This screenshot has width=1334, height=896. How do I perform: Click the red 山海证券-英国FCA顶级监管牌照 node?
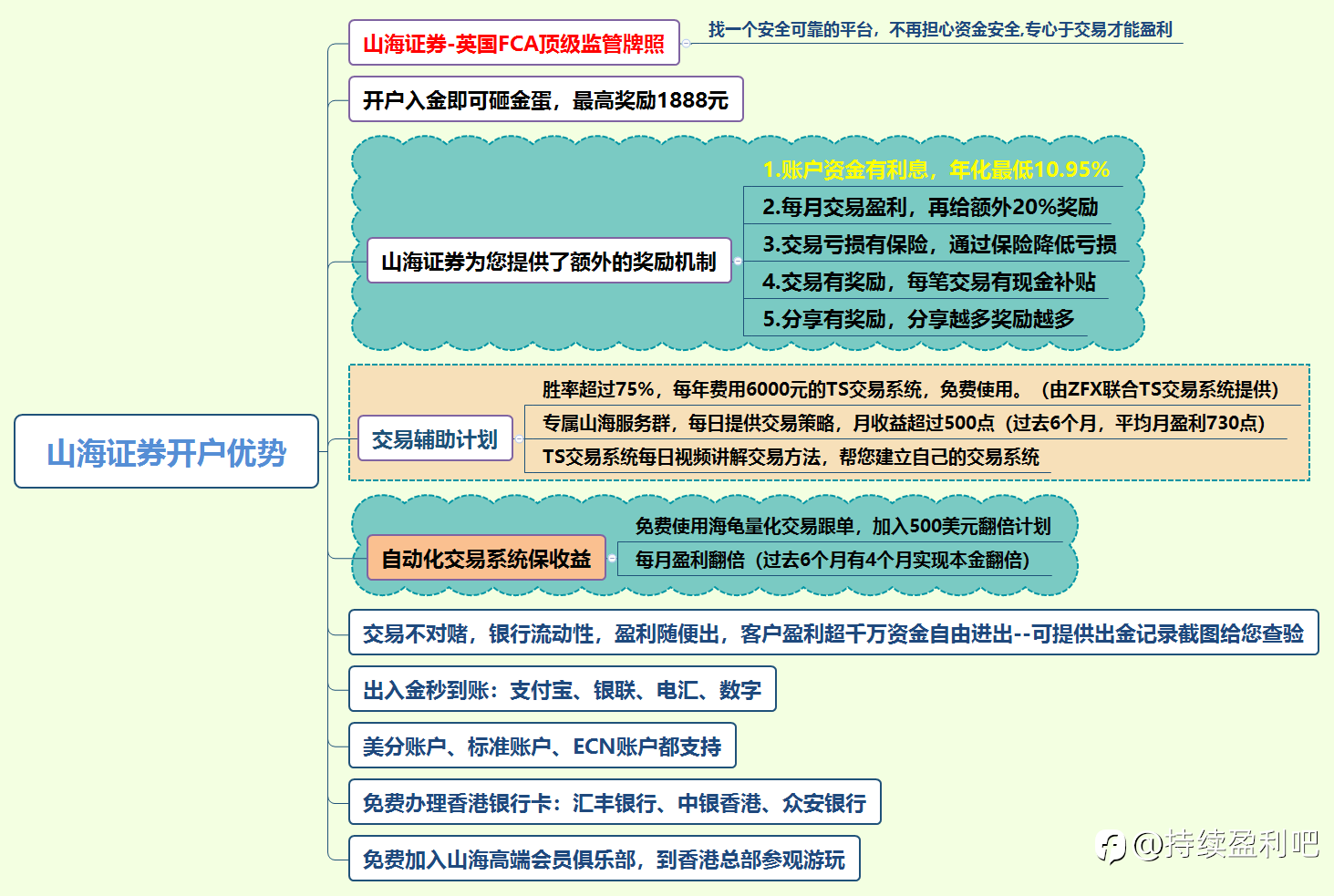click(514, 43)
